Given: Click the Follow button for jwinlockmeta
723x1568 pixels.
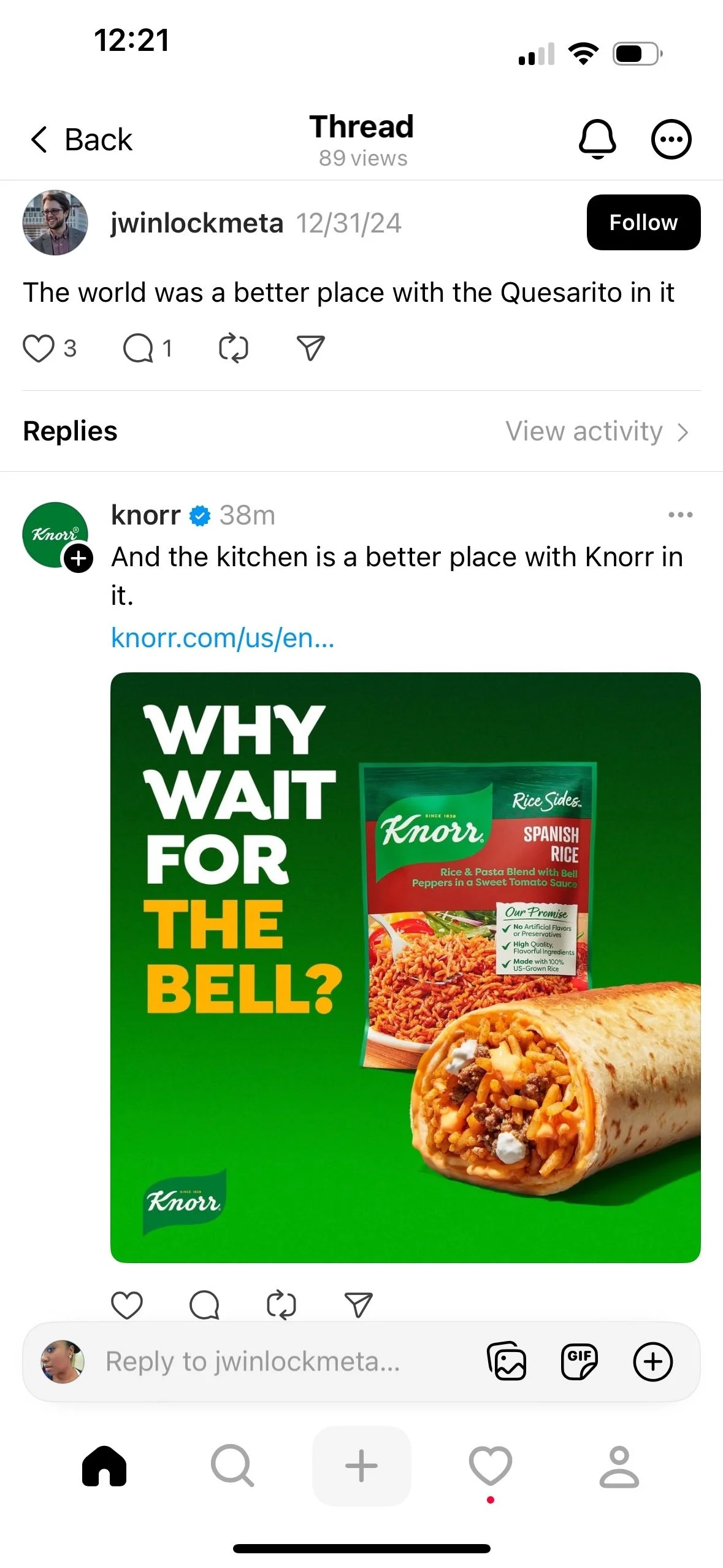Looking at the screenshot, I should pyautogui.click(x=643, y=222).
